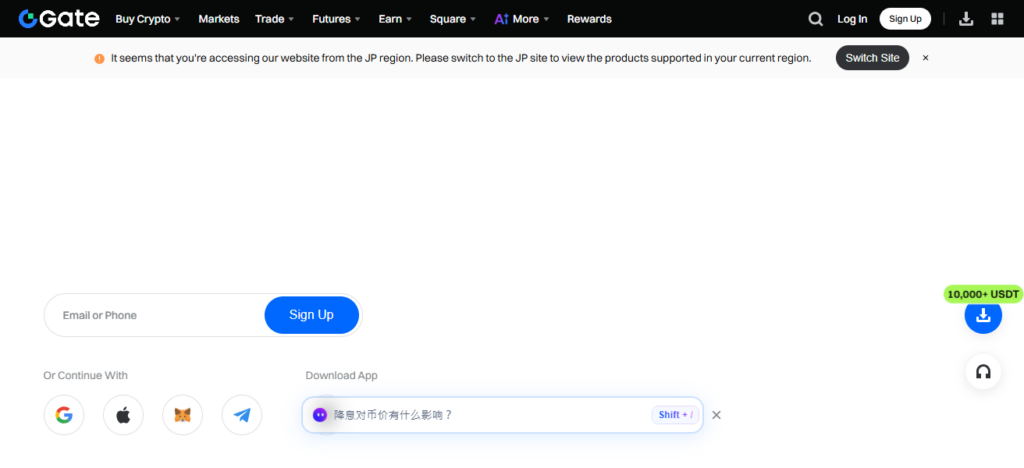This screenshot has height=468, width=1024.
Task: Continue with Apple icon
Action: (x=123, y=415)
